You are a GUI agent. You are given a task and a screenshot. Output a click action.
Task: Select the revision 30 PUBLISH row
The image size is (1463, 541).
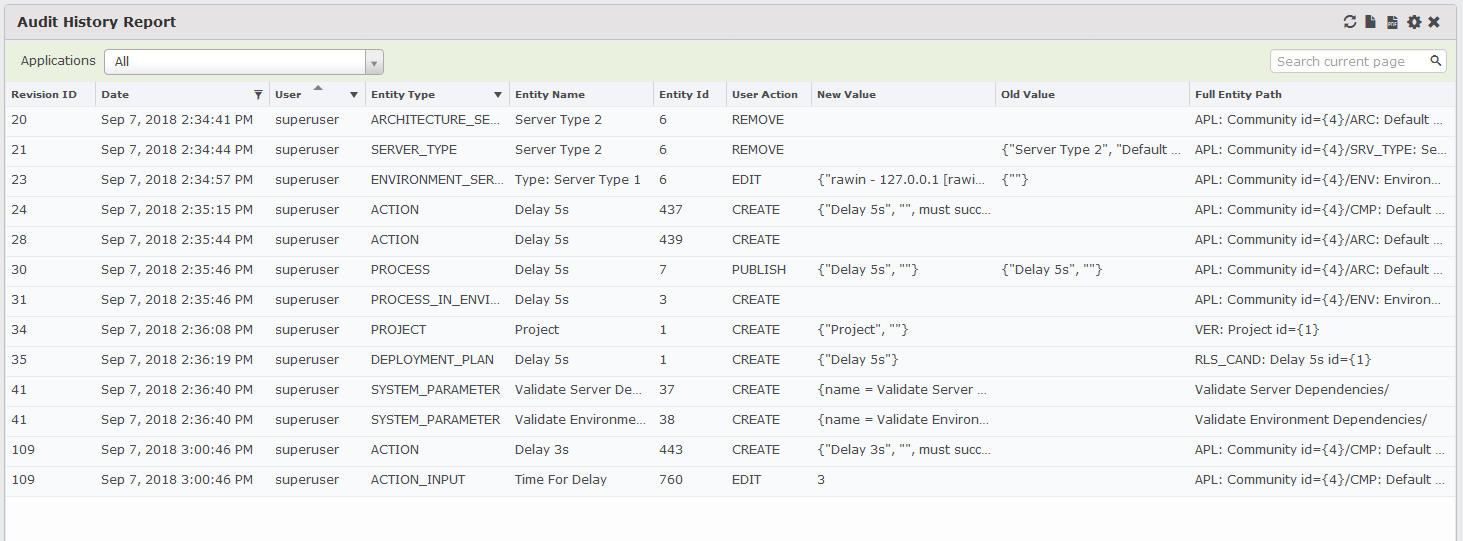point(730,269)
